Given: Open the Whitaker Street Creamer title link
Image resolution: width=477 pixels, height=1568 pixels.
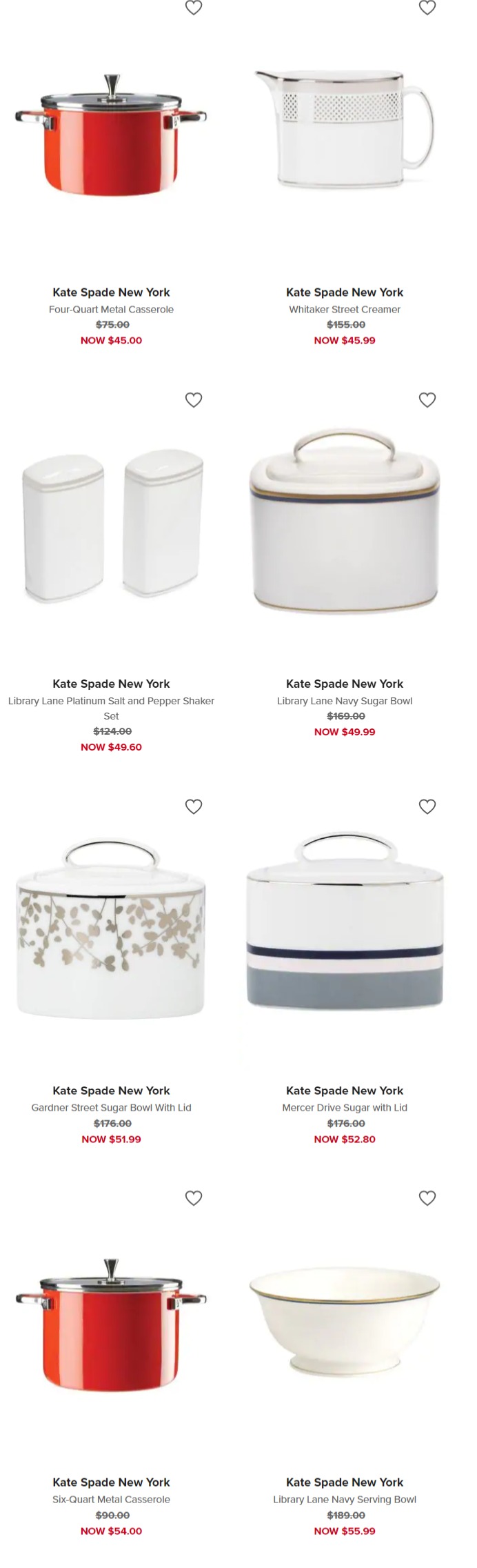Looking at the screenshot, I should coord(345,309).
